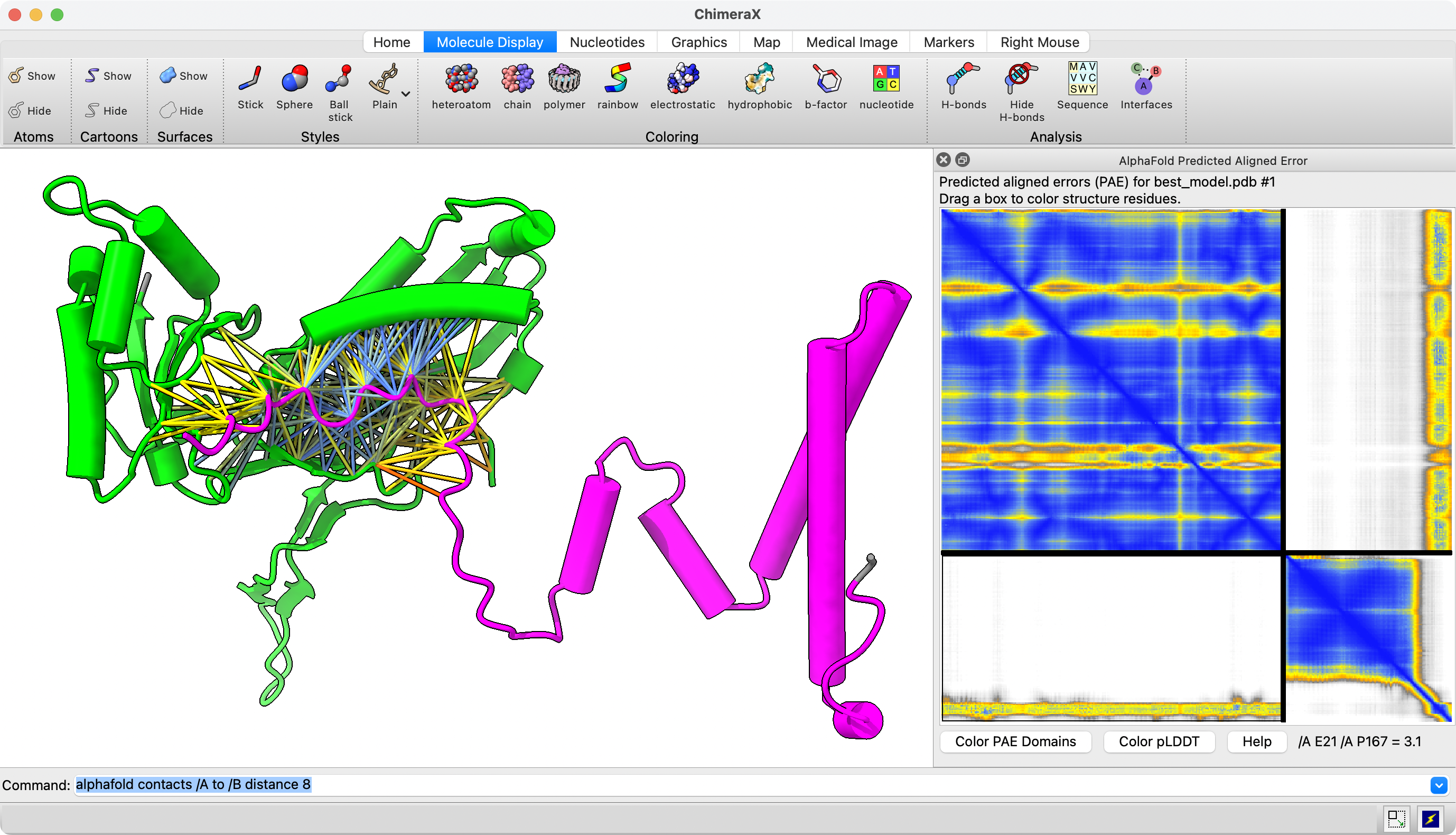1456x835 pixels.
Task: Open the Medical Image tab
Action: tap(852, 42)
